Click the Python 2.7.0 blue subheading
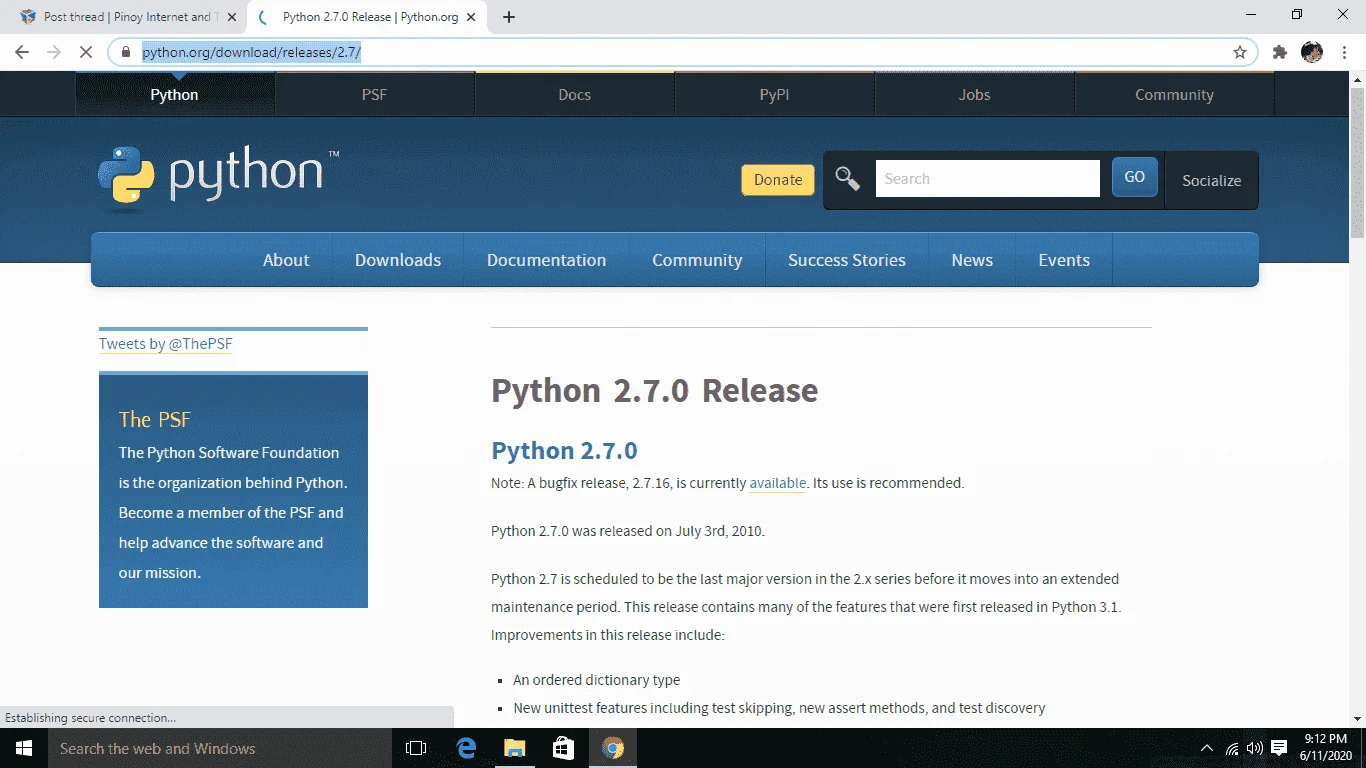Image resolution: width=1366 pixels, height=768 pixels. coord(564,450)
